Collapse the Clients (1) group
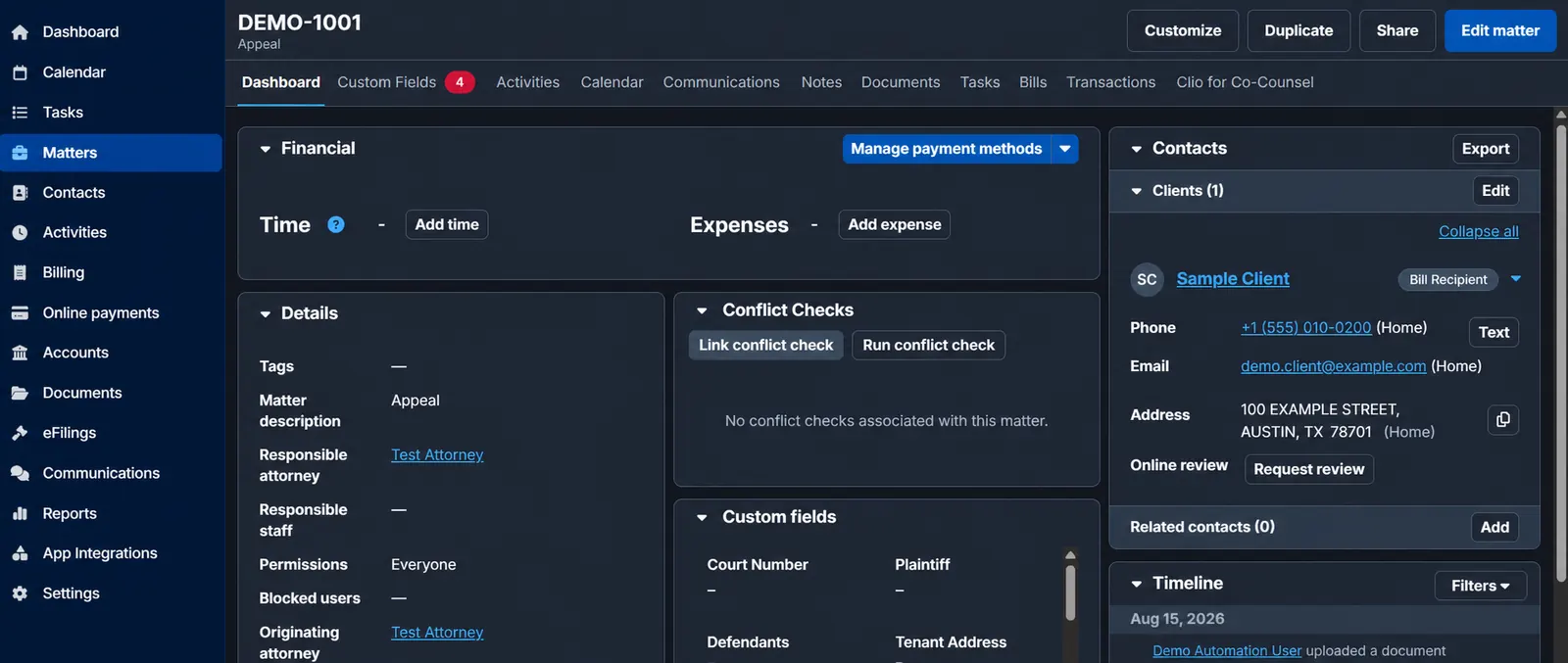1568x663 pixels. point(1137,191)
